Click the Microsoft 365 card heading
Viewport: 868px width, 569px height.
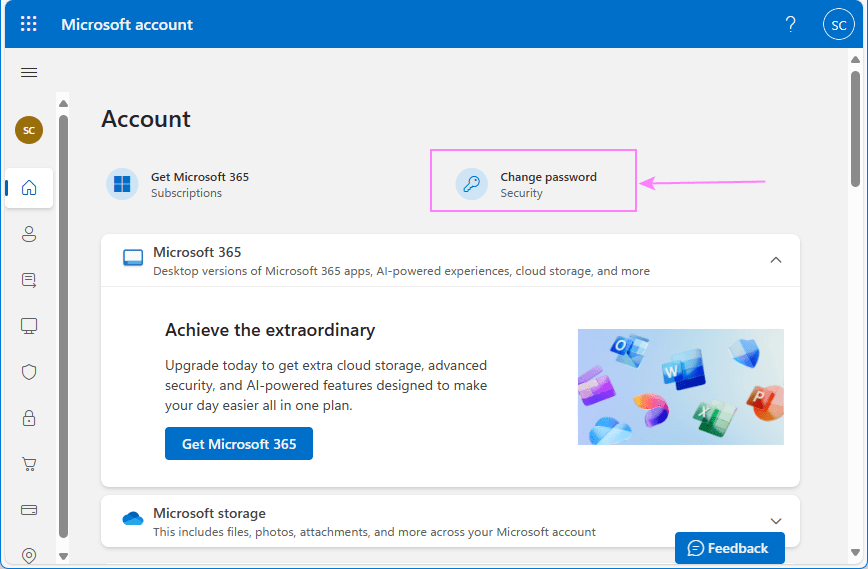(x=197, y=252)
